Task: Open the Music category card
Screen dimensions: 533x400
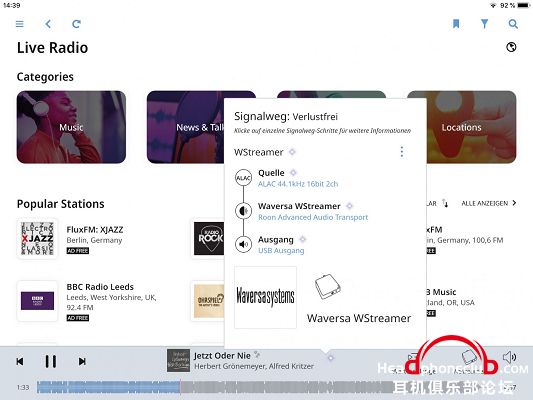Action: coord(71,127)
